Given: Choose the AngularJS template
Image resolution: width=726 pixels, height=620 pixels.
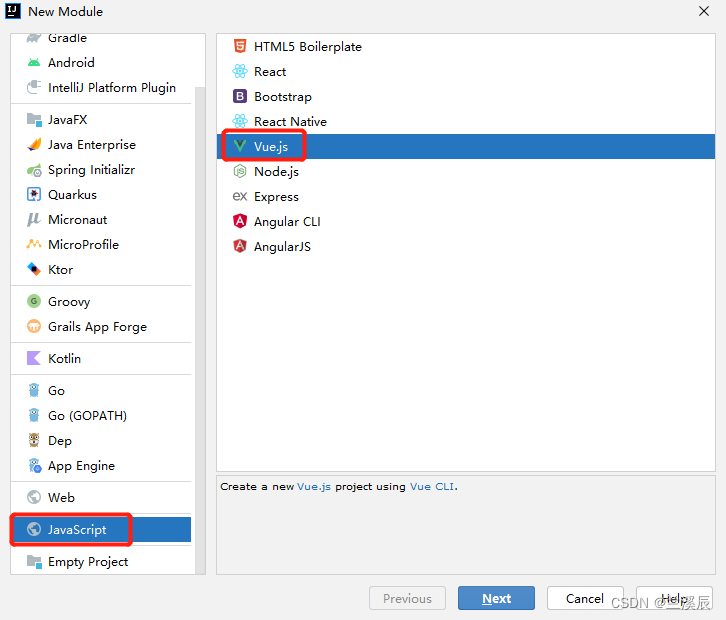Looking at the screenshot, I should point(466,246).
